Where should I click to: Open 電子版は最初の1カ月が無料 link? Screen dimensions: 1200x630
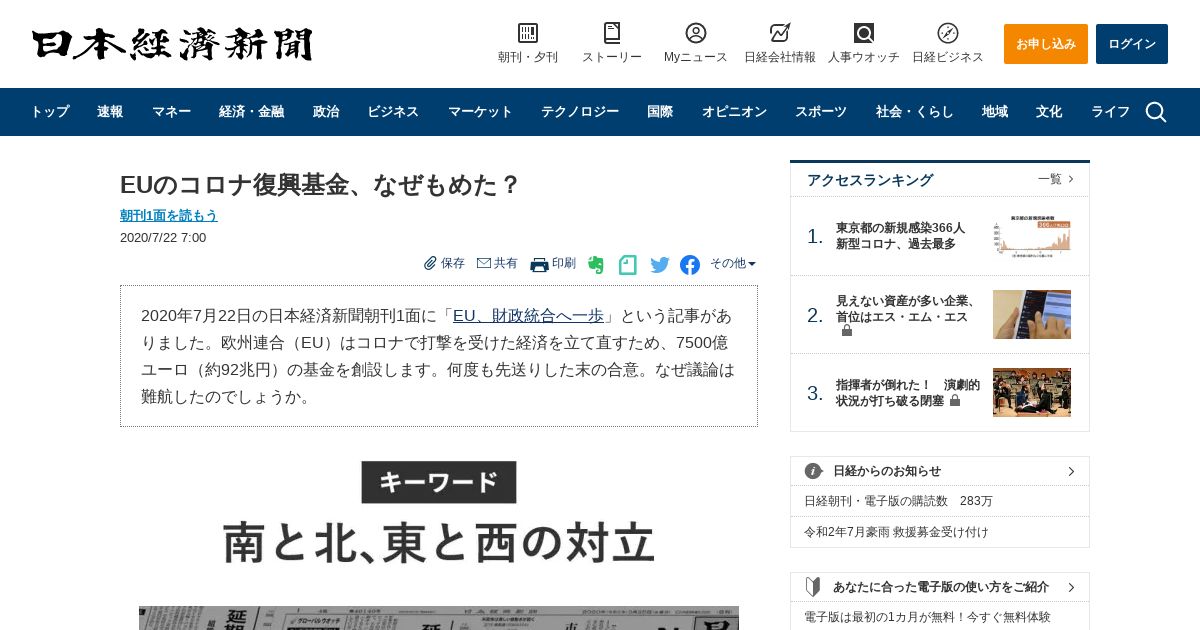pos(927,617)
